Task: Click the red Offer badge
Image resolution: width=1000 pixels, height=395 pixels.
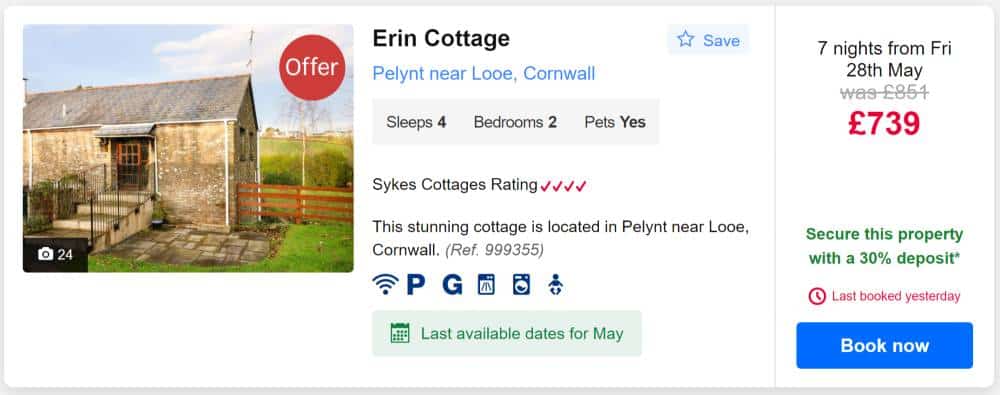Action: coord(312,68)
